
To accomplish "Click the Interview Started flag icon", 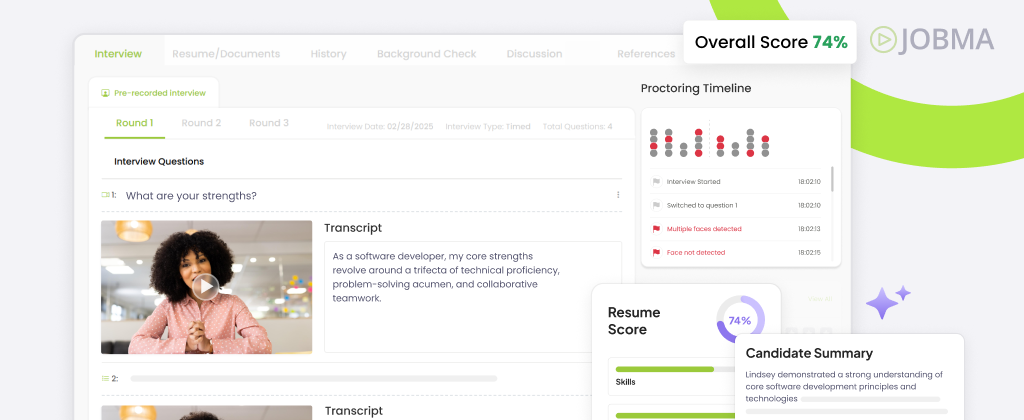I will point(656,182).
